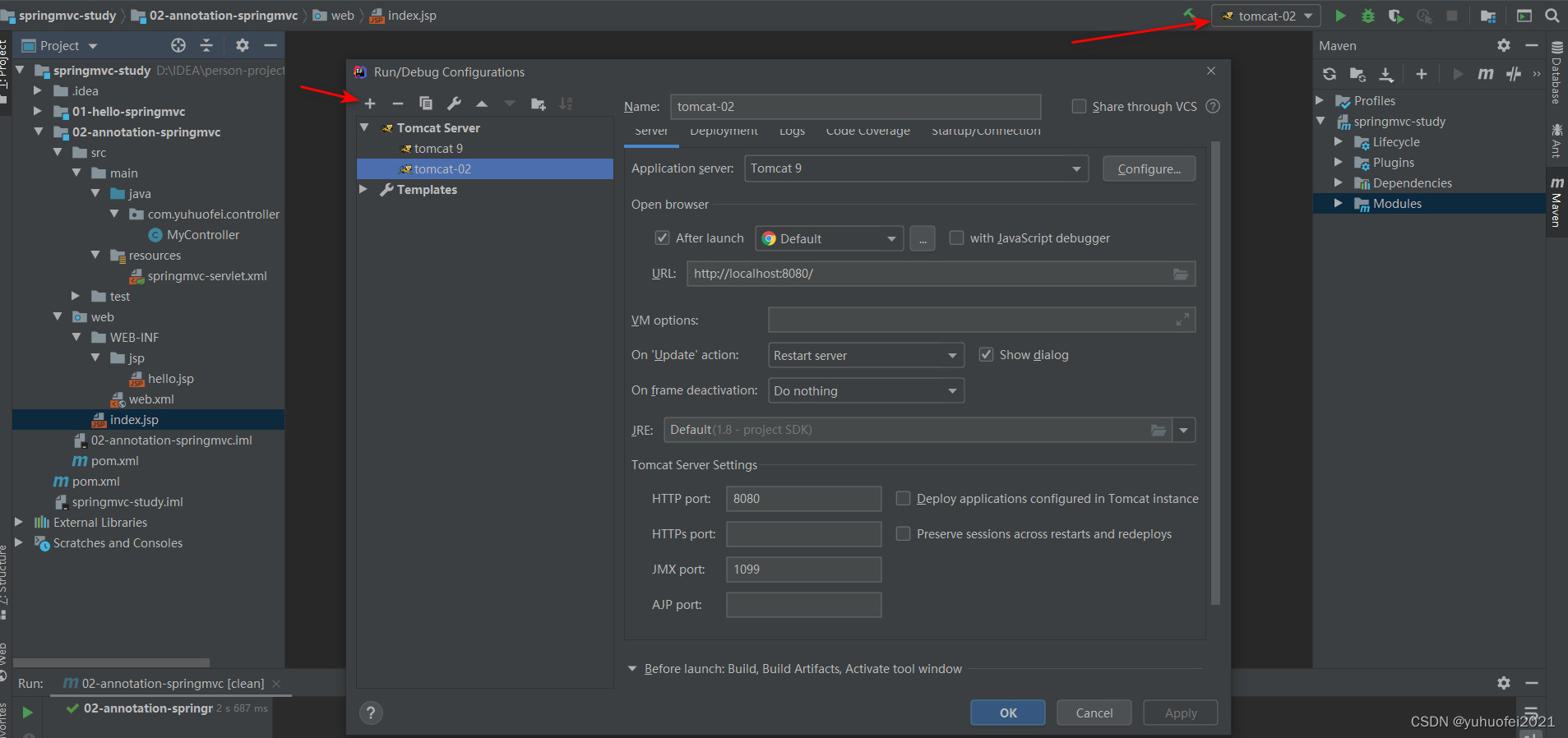
Task: Execute Maven goal m icon
Action: [x=1486, y=74]
